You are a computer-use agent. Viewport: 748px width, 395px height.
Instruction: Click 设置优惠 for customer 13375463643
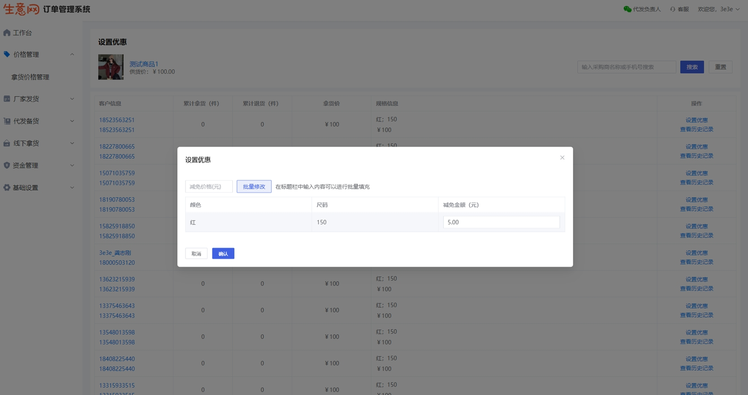[x=696, y=306]
